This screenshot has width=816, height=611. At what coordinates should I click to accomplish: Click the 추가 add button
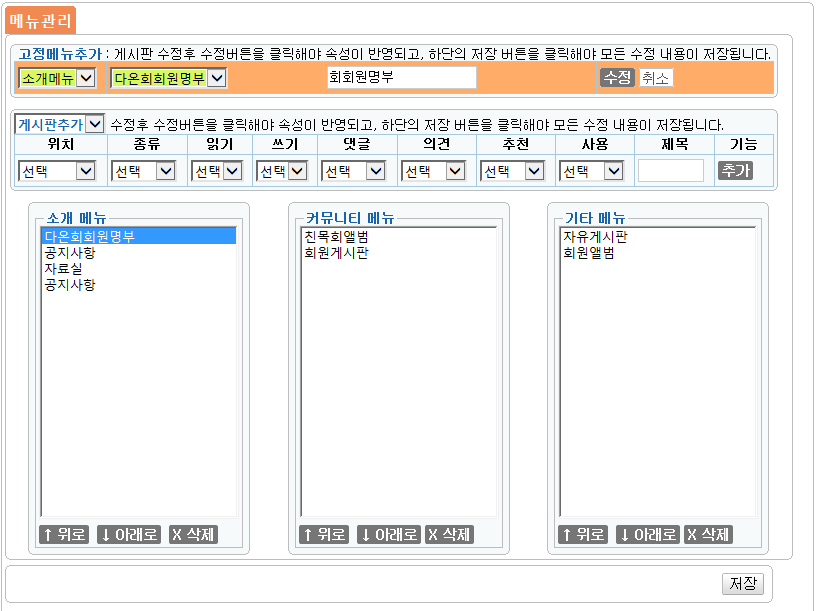click(735, 171)
